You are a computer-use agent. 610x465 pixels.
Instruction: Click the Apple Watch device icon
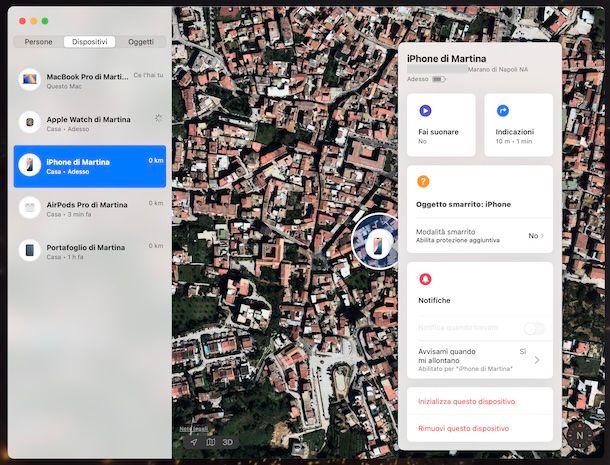30,122
